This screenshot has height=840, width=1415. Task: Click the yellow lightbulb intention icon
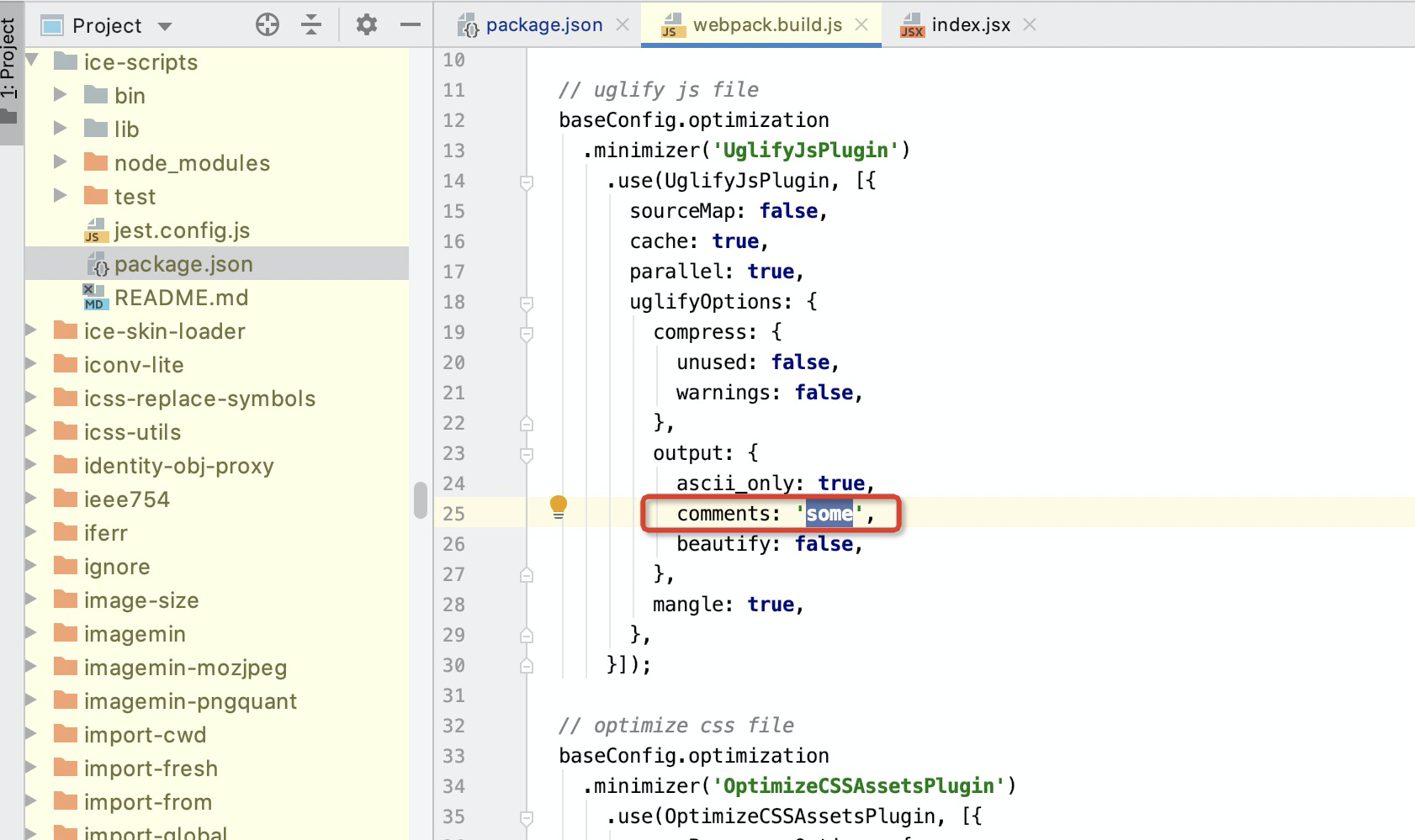click(x=559, y=507)
